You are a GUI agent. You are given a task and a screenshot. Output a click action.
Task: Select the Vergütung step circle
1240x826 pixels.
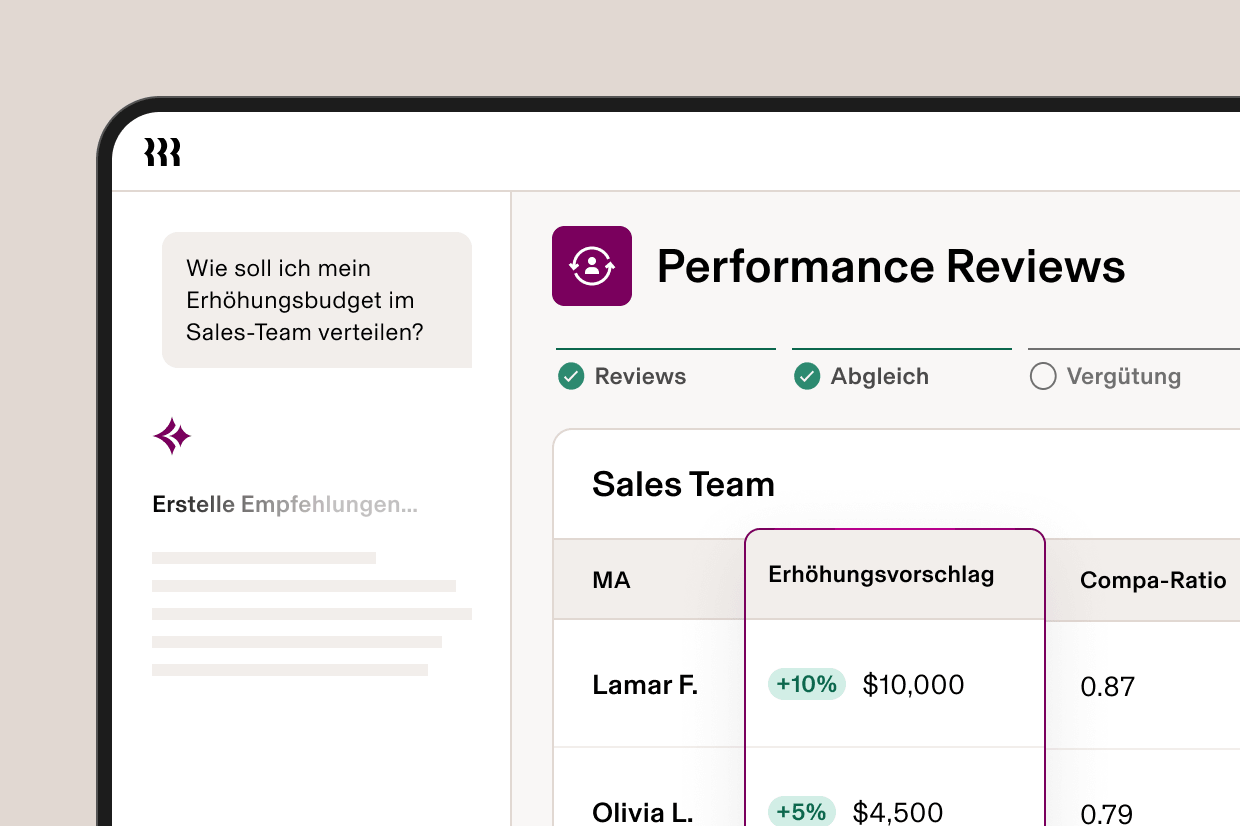click(x=1043, y=377)
